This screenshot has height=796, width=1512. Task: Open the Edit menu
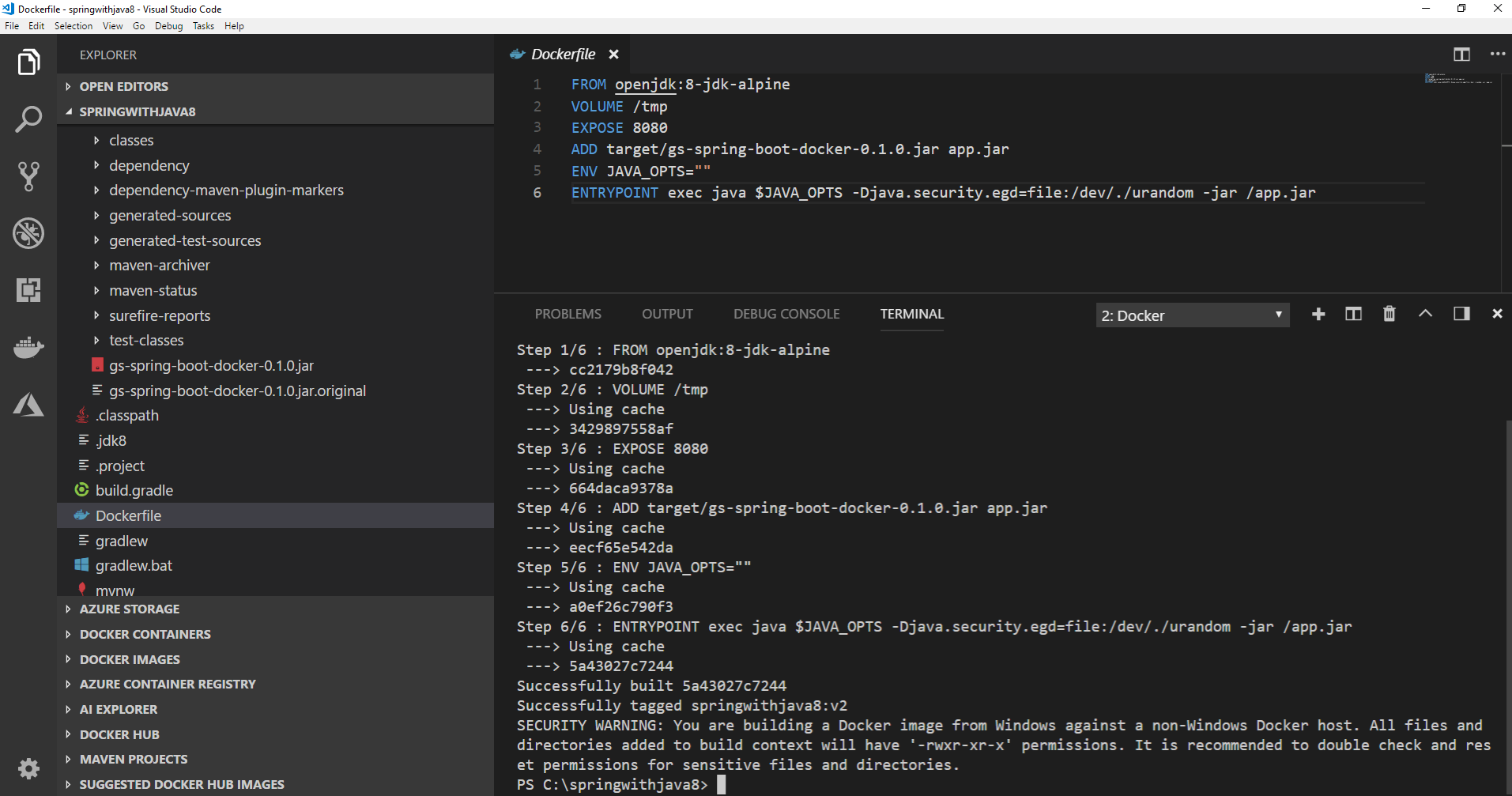[36, 26]
